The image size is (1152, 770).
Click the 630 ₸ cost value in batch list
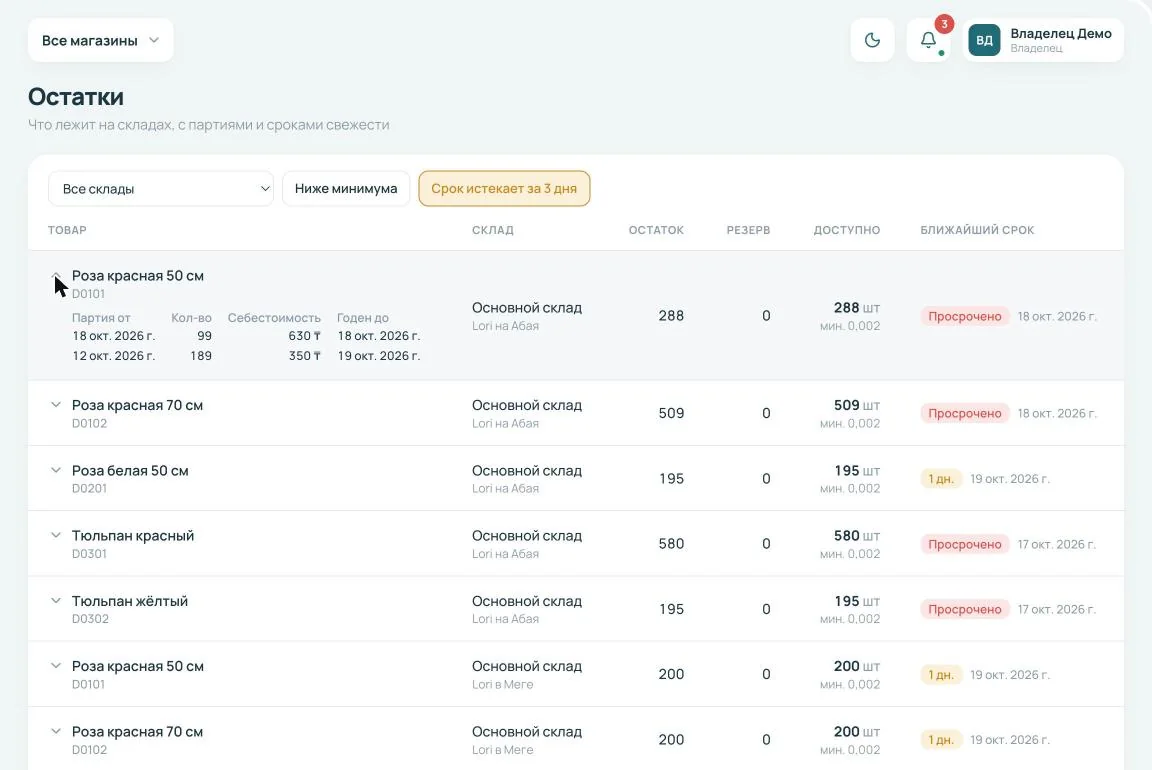(305, 336)
